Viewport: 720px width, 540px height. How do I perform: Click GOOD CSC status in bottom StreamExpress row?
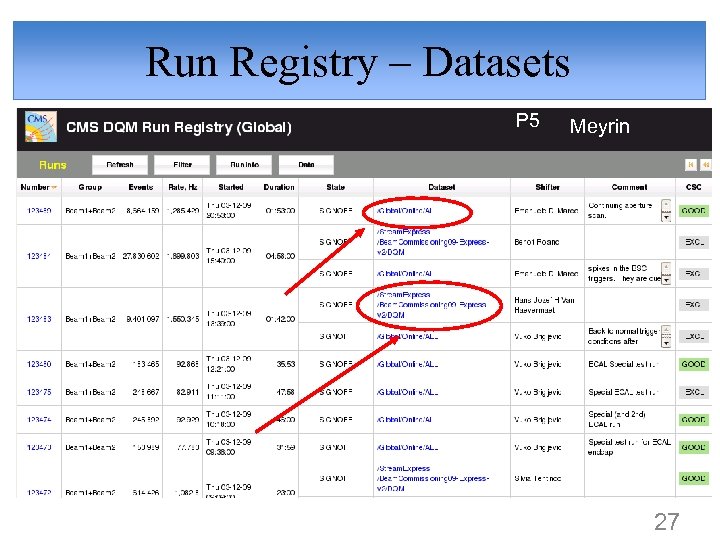(693, 478)
